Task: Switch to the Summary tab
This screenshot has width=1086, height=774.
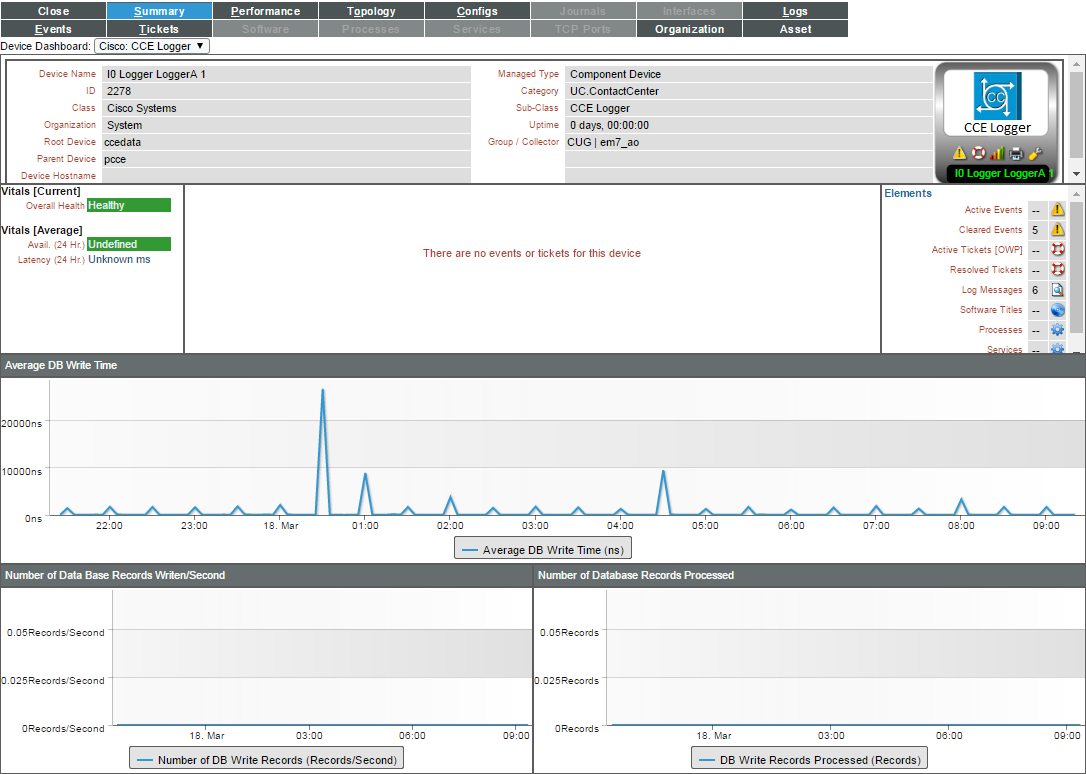Action: tap(159, 11)
